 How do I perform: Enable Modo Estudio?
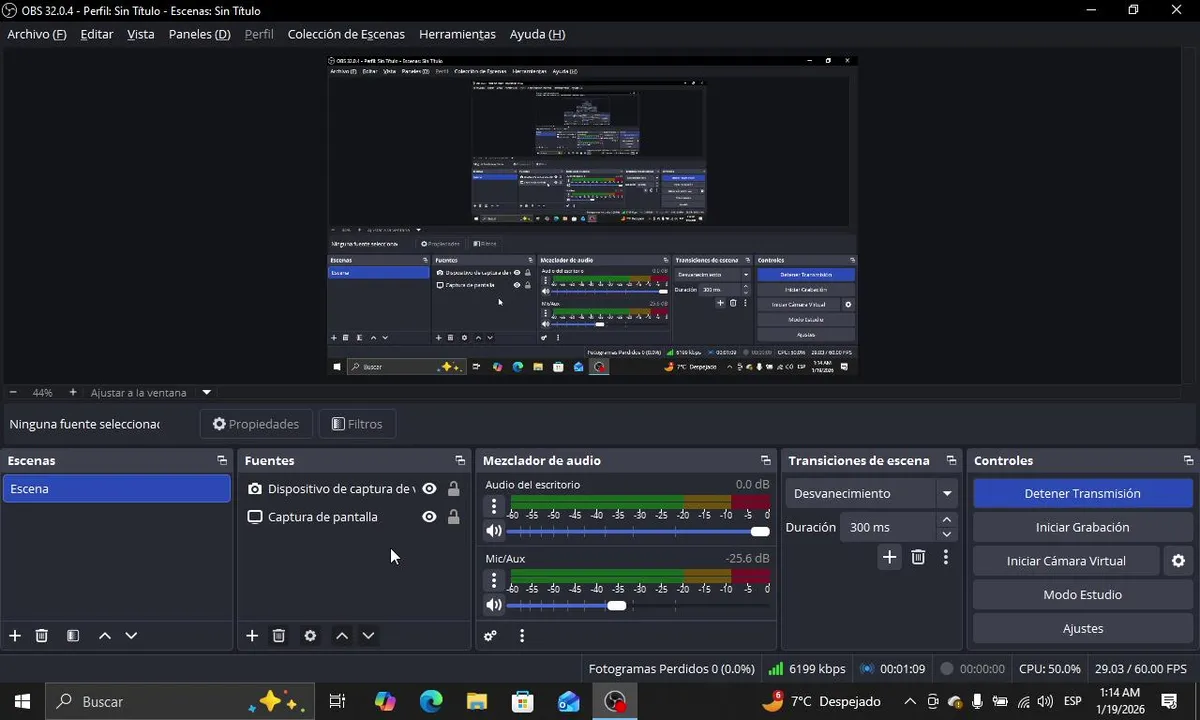coord(1082,595)
